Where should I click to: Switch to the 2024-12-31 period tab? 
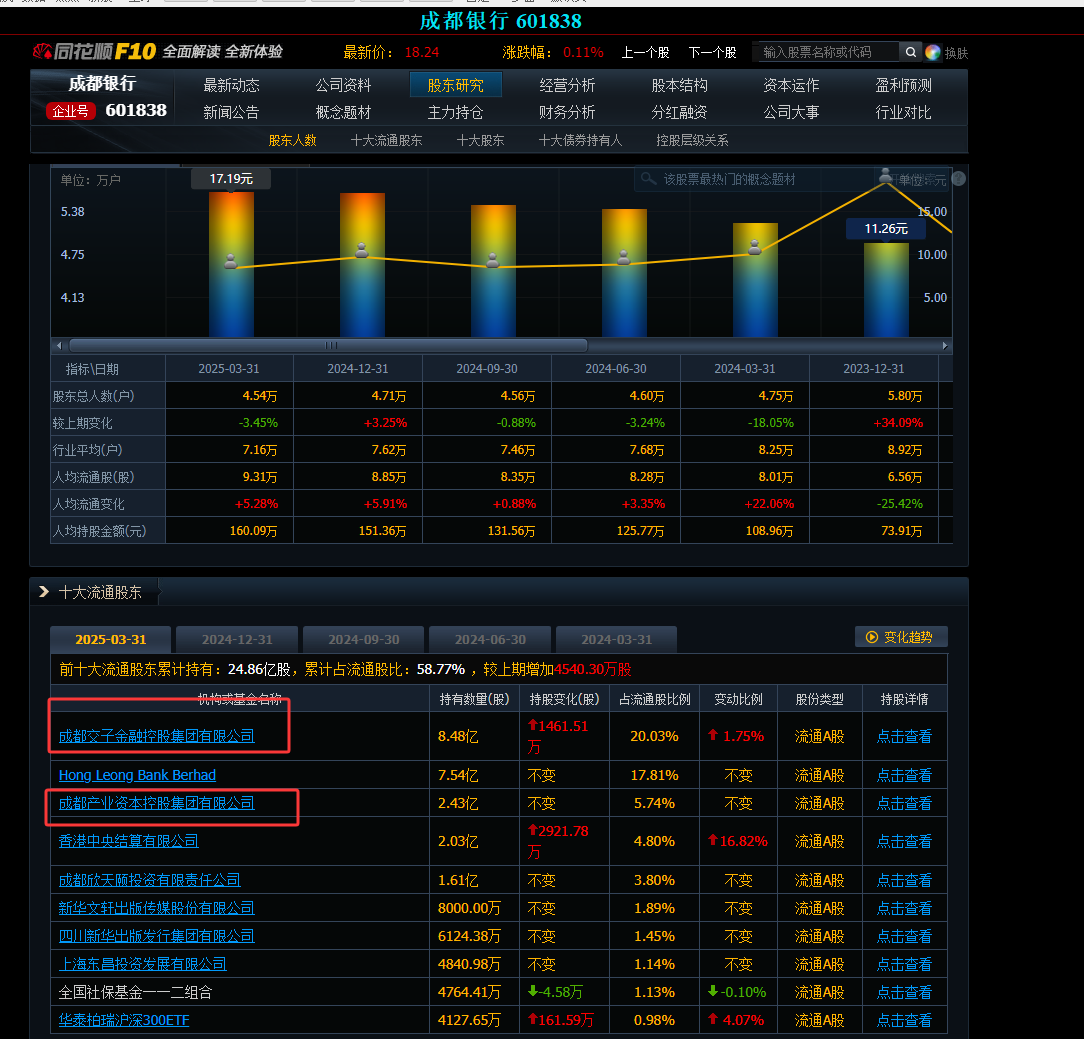[237, 639]
